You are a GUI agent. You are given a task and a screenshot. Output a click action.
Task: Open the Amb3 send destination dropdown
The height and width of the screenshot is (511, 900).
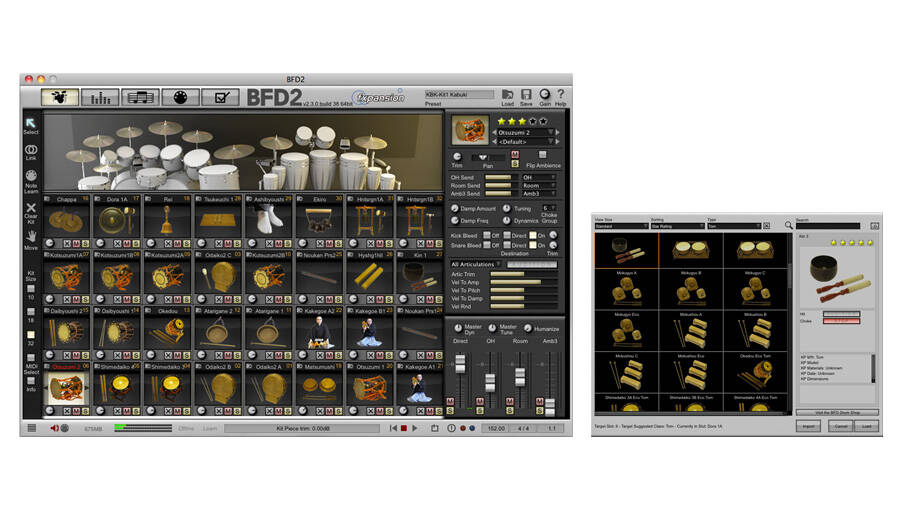538,193
